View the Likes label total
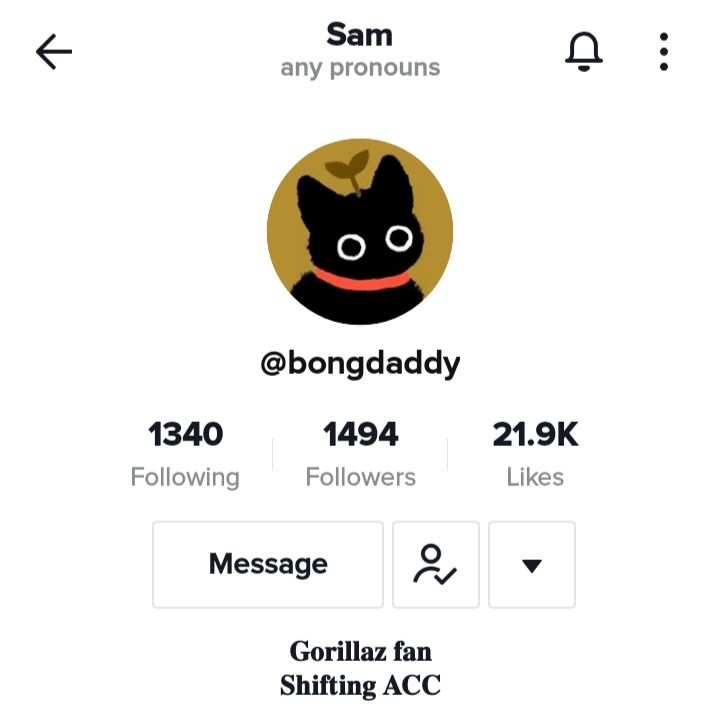 535,477
